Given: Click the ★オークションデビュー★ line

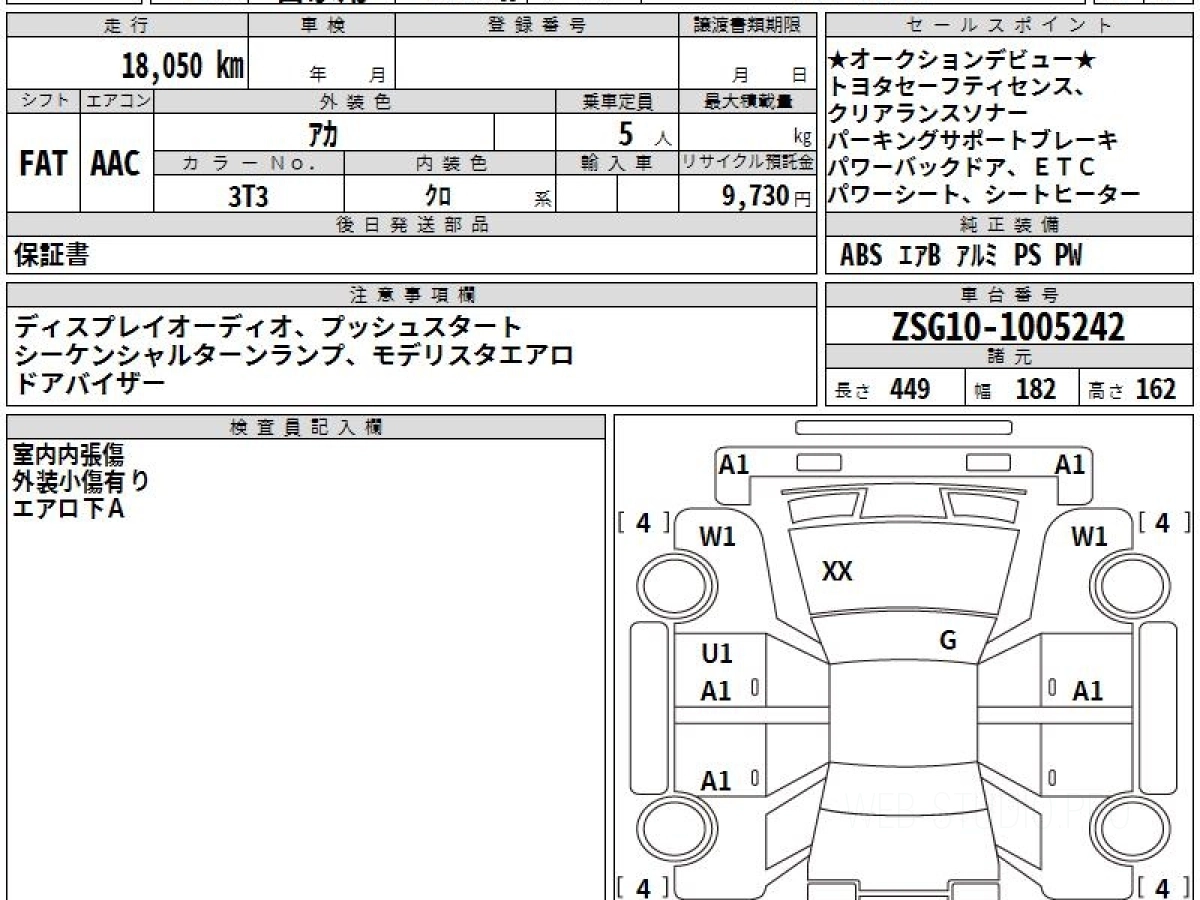Looking at the screenshot, I should [x=962, y=61].
